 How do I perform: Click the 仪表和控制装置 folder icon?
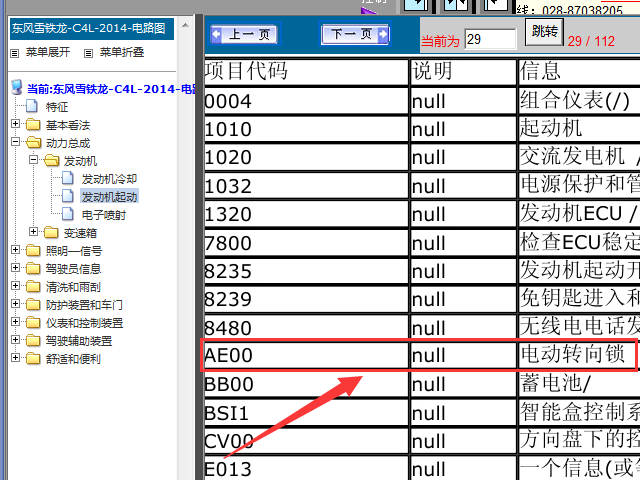pyautogui.click(x=33, y=322)
